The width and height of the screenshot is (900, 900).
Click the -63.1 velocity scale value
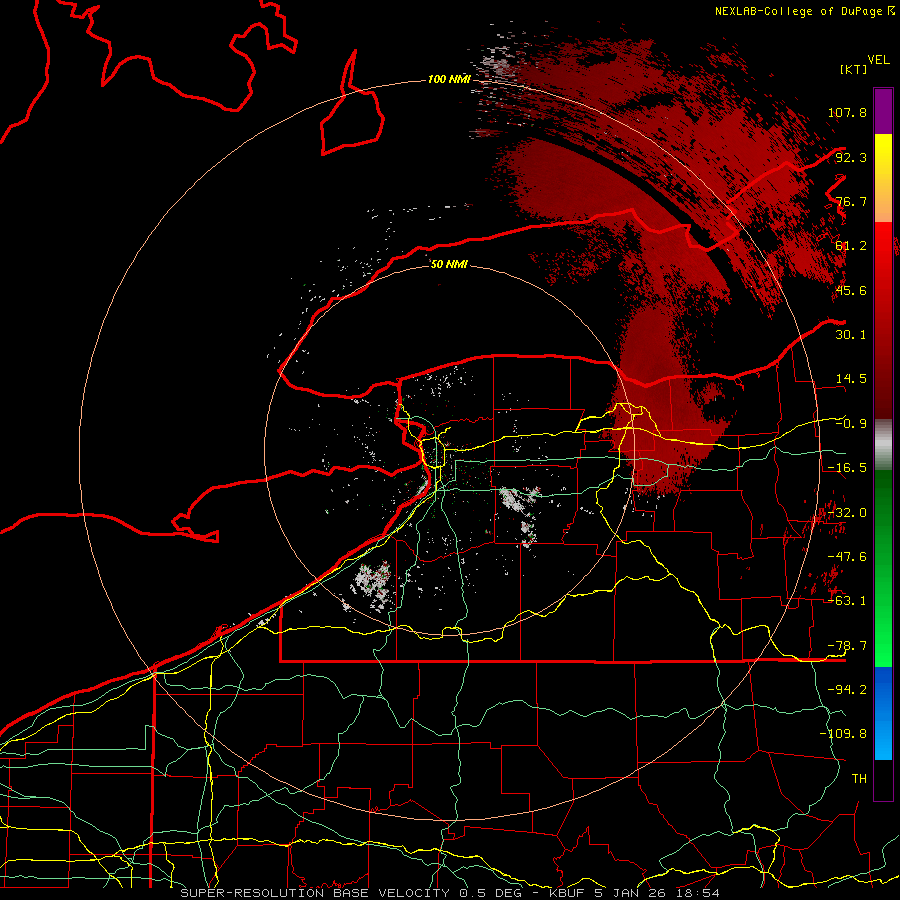tap(847, 601)
